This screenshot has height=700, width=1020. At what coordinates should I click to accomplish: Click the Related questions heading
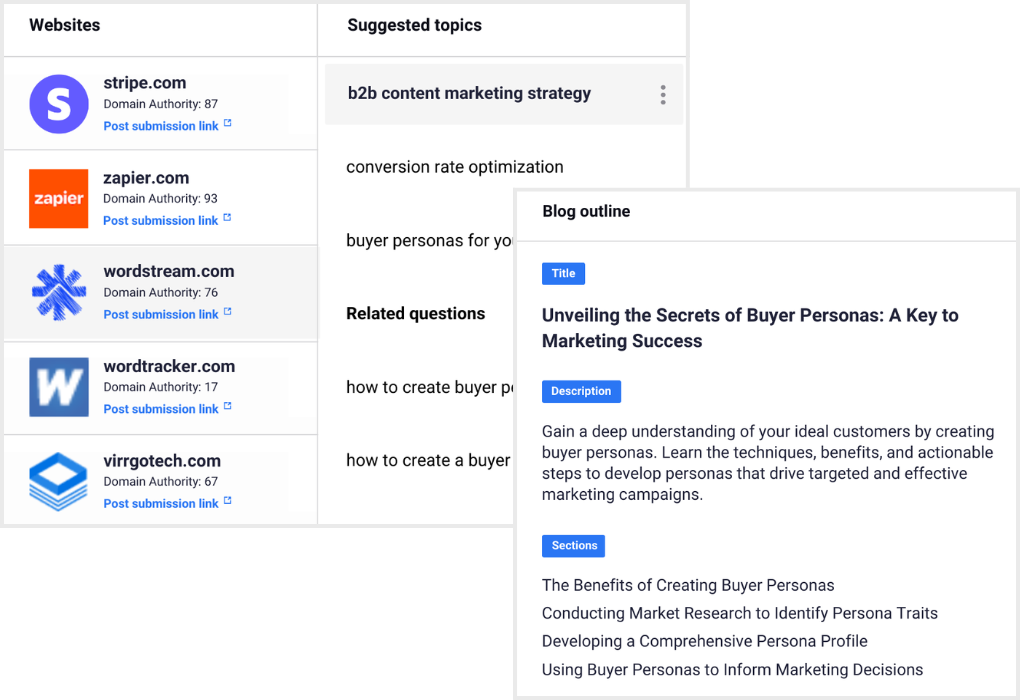click(x=416, y=314)
